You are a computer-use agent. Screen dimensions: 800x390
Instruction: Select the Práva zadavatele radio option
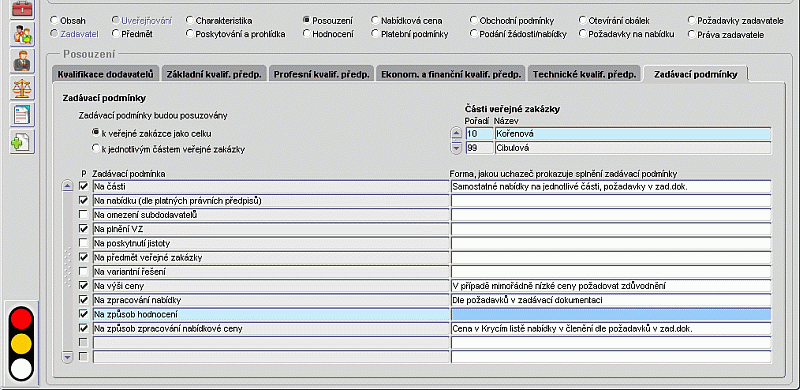(x=692, y=34)
